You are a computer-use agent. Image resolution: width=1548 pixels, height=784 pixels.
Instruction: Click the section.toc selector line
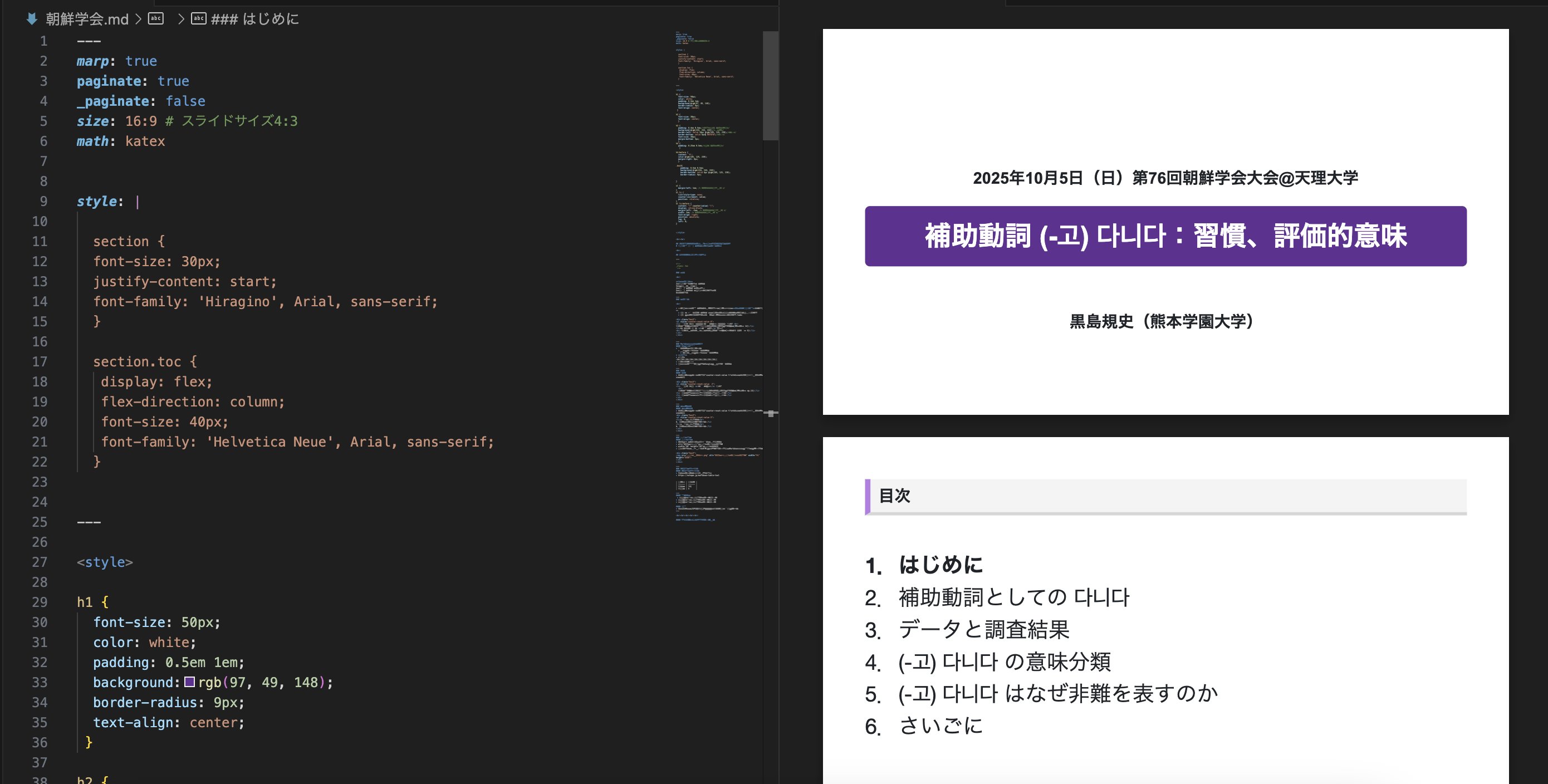144,362
